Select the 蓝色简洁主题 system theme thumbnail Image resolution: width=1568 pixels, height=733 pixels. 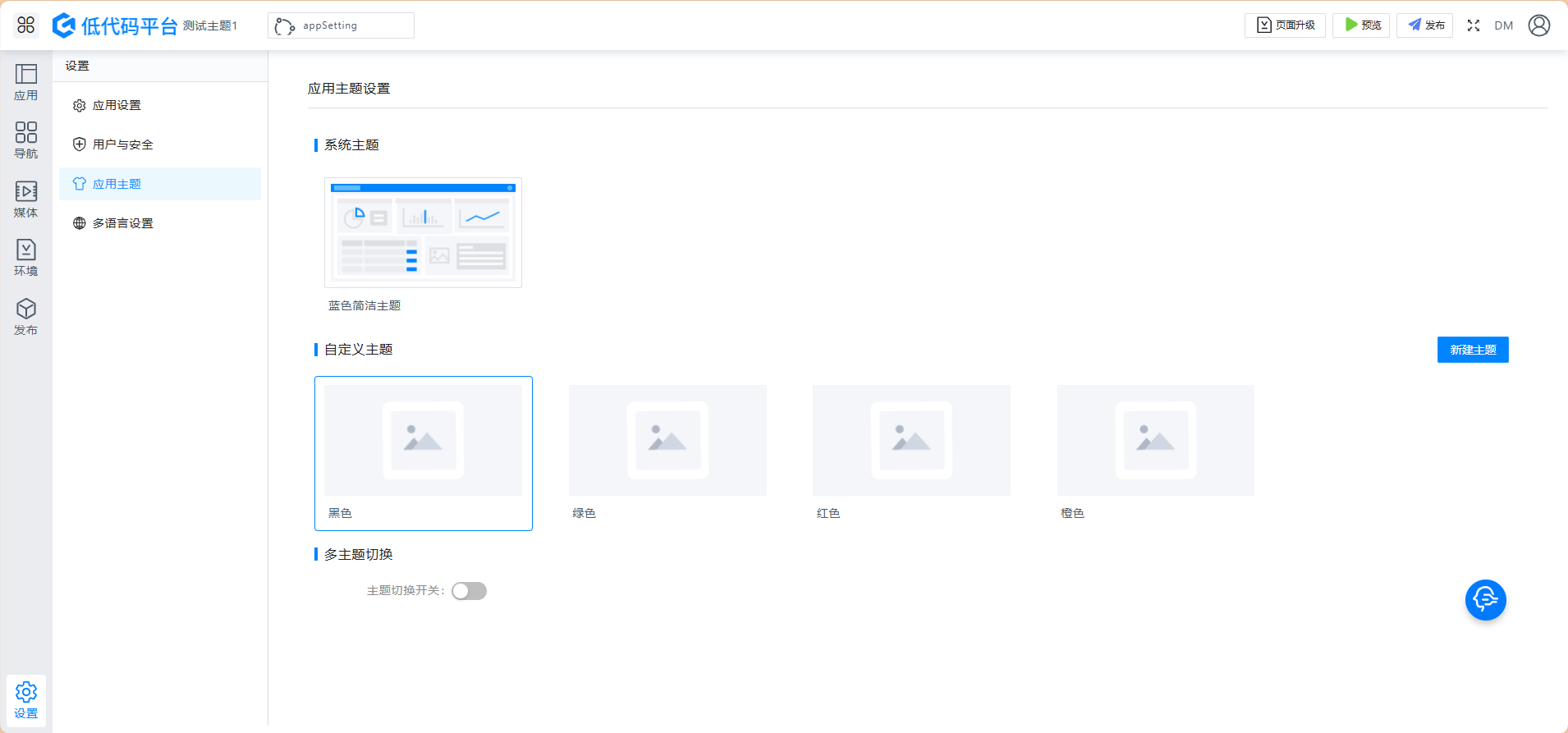423,233
